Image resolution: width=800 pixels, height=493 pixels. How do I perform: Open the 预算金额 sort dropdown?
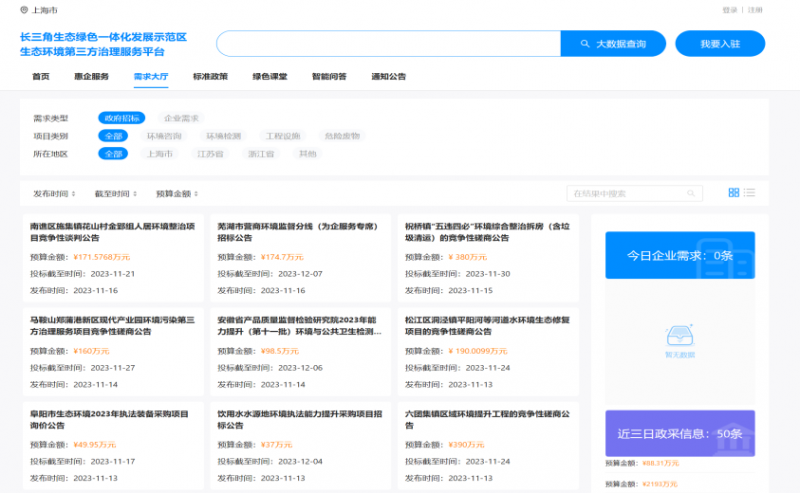point(177,193)
